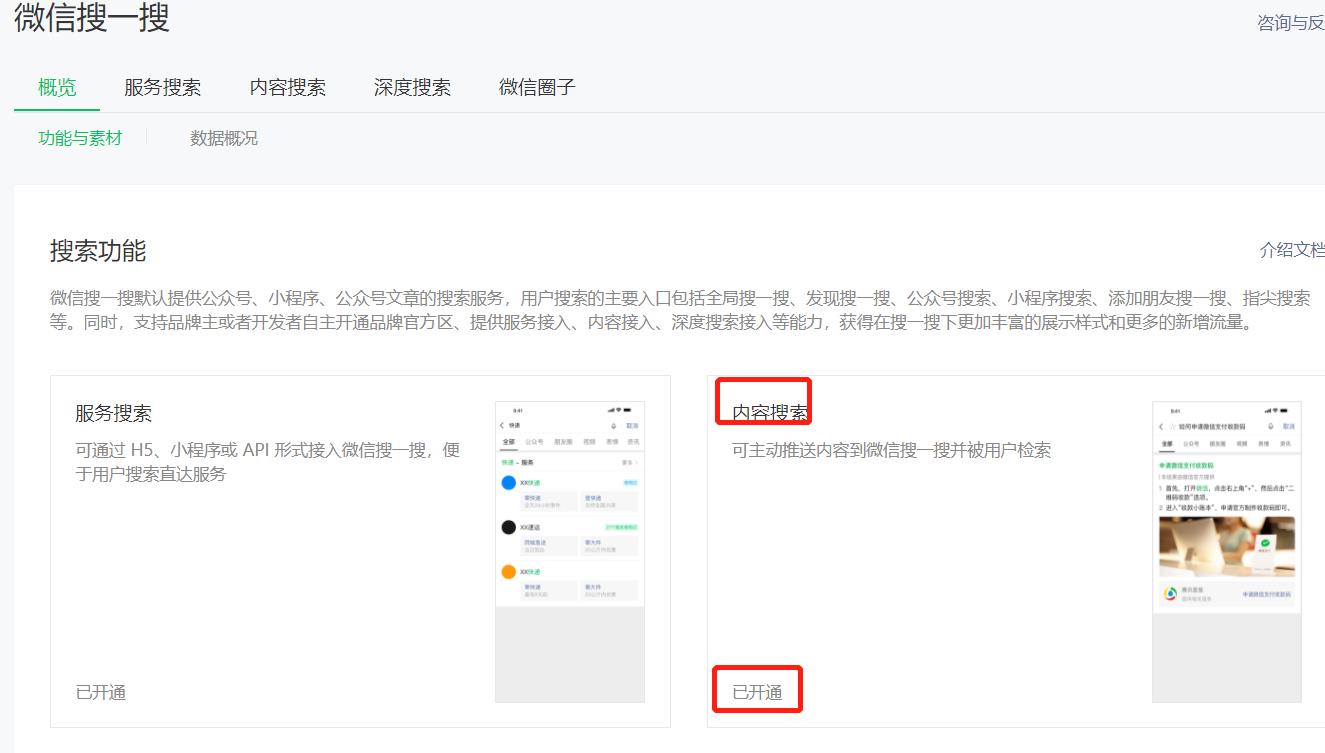
Task: Click the 微信搜一搜 page title
Action: click(x=92, y=18)
